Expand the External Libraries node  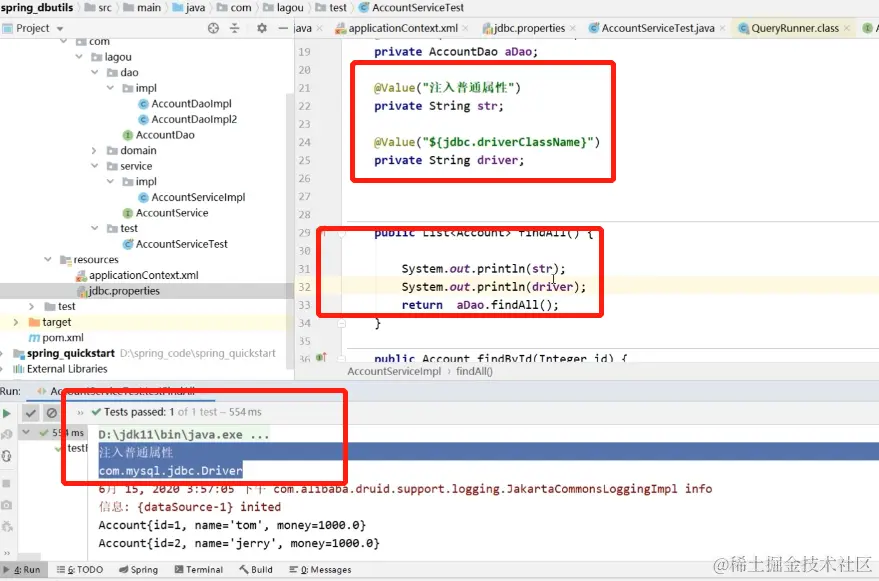pyautogui.click(x=3, y=369)
